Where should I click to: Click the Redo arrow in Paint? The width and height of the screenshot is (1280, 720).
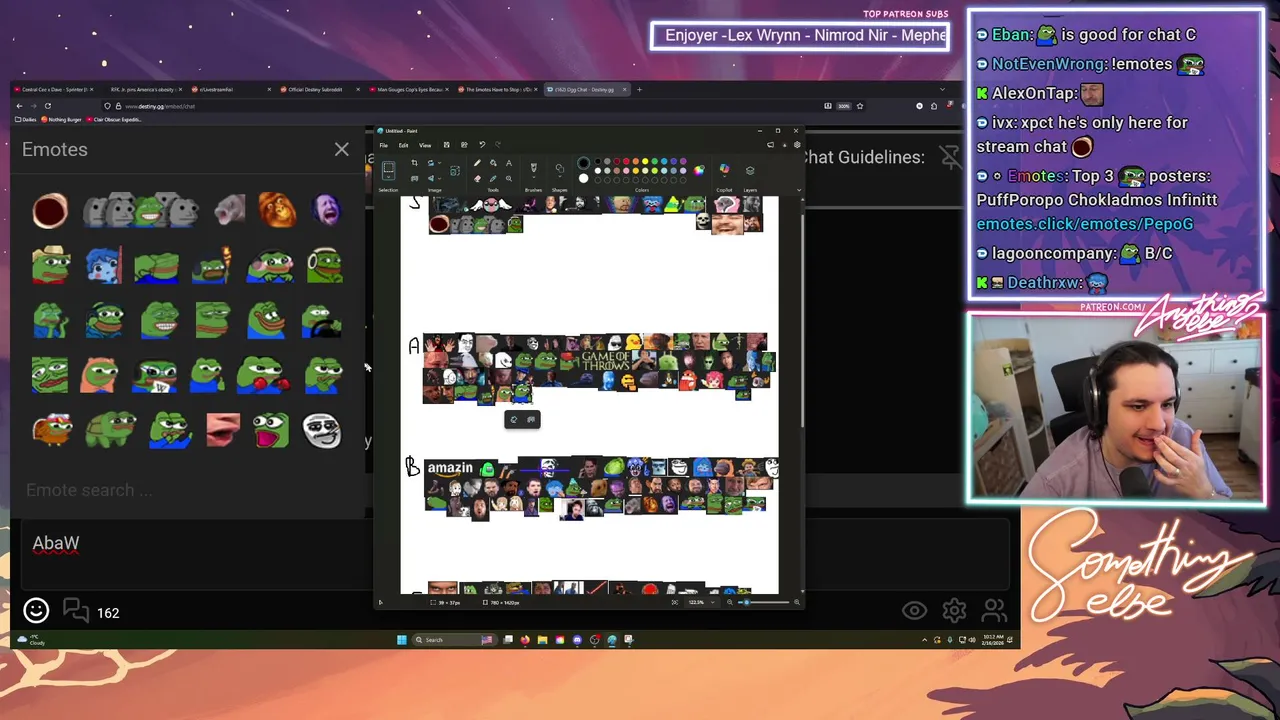[x=498, y=145]
